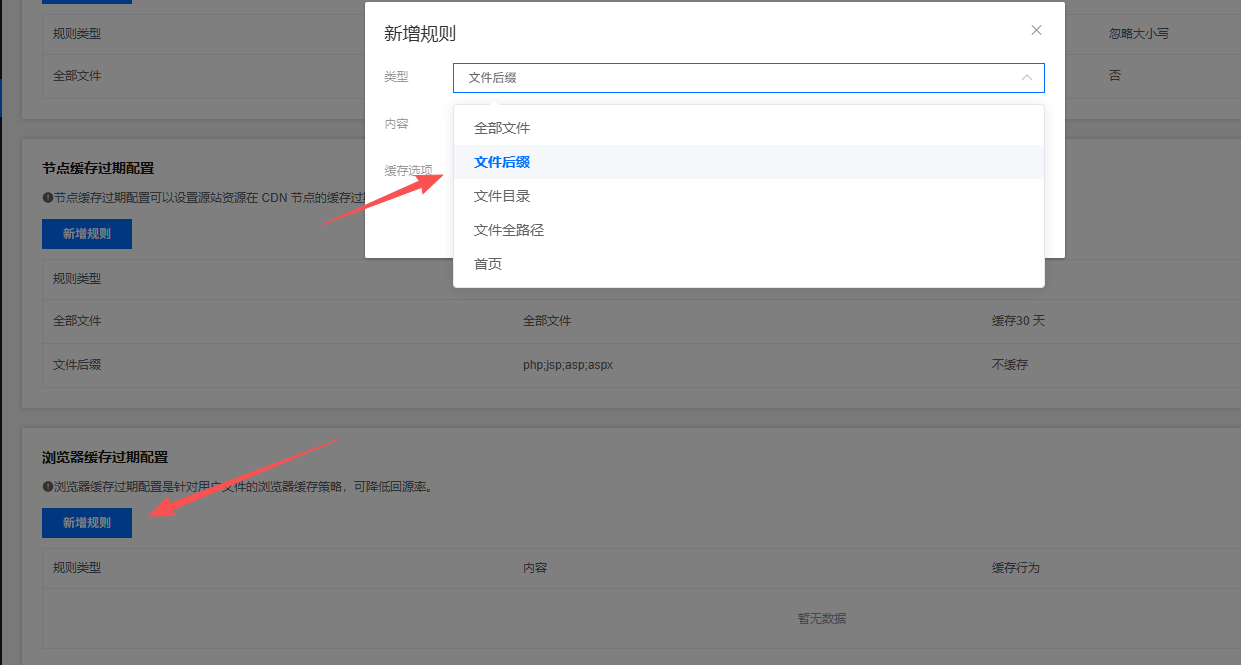Choose 首页 in the type dropdown

click(x=488, y=264)
